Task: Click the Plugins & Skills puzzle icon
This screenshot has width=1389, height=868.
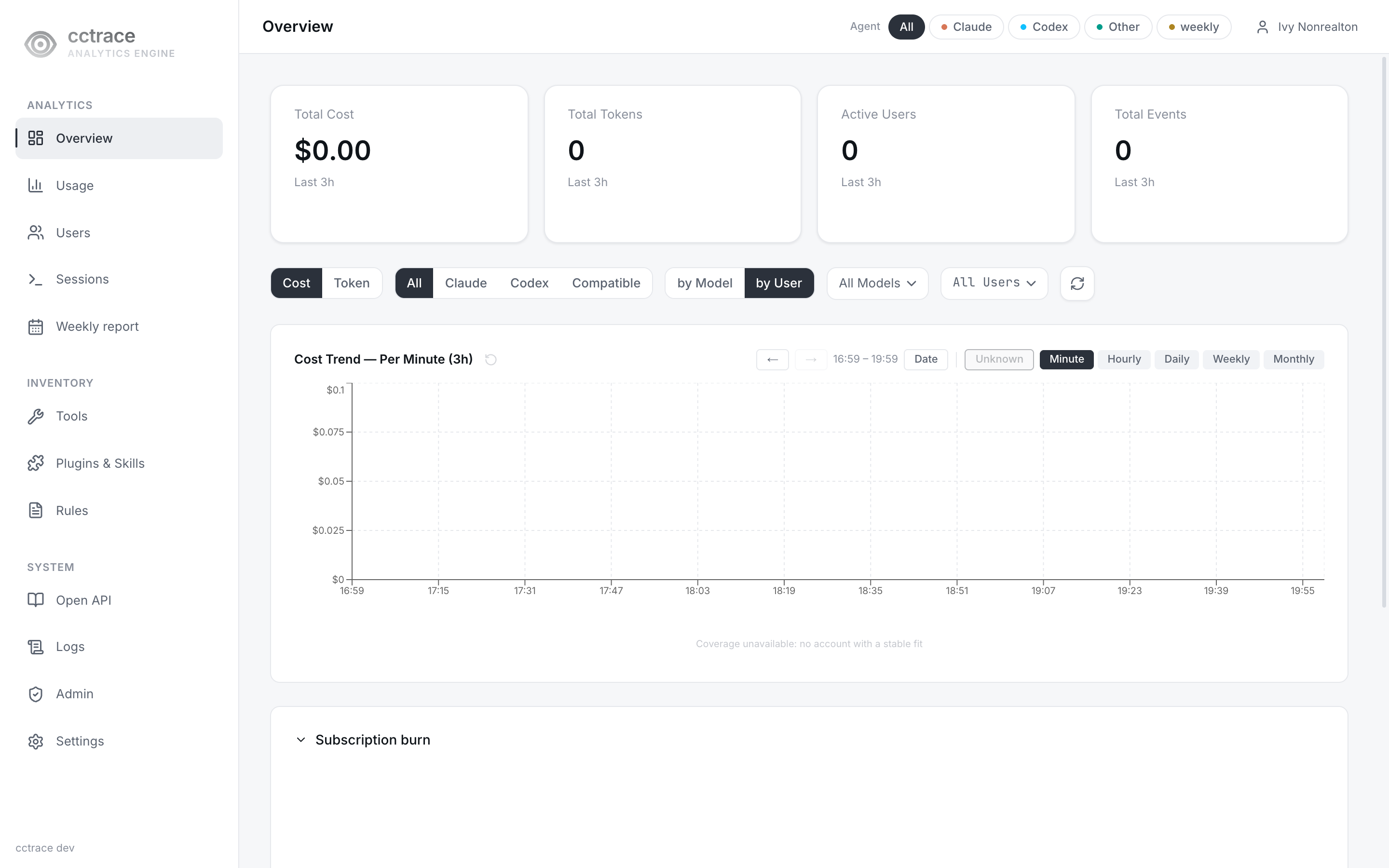Action: (36, 463)
